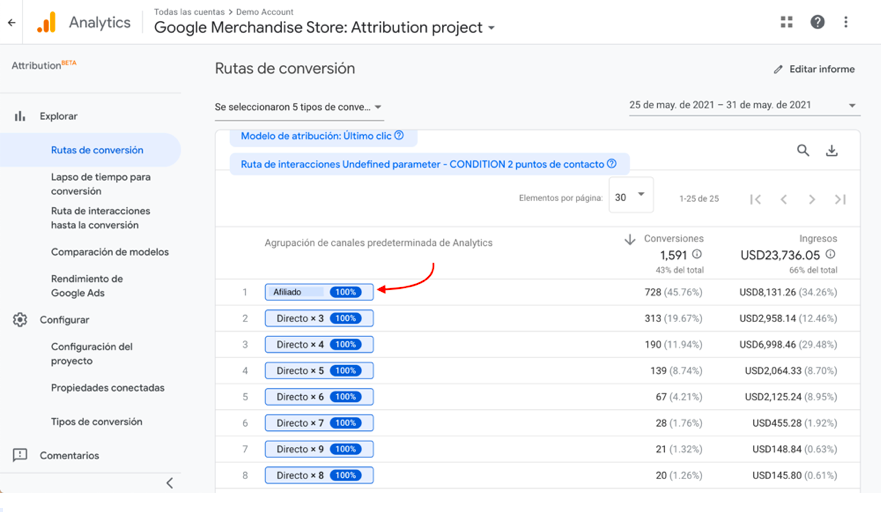Viewport: 881px width, 512px height.
Task: Go to last page of results
Action: [x=840, y=199]
